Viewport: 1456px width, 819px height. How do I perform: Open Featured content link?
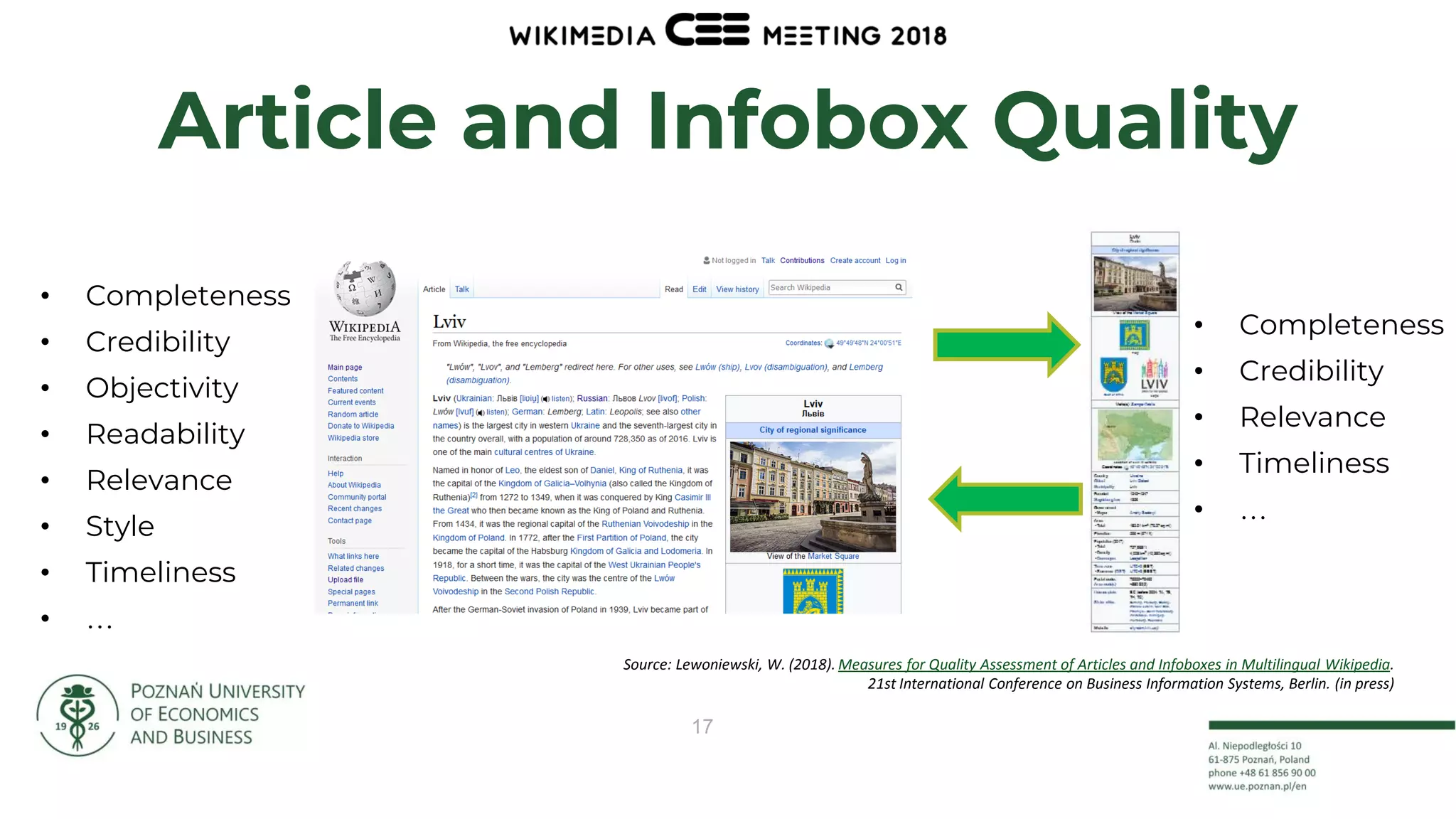[355, 391]
